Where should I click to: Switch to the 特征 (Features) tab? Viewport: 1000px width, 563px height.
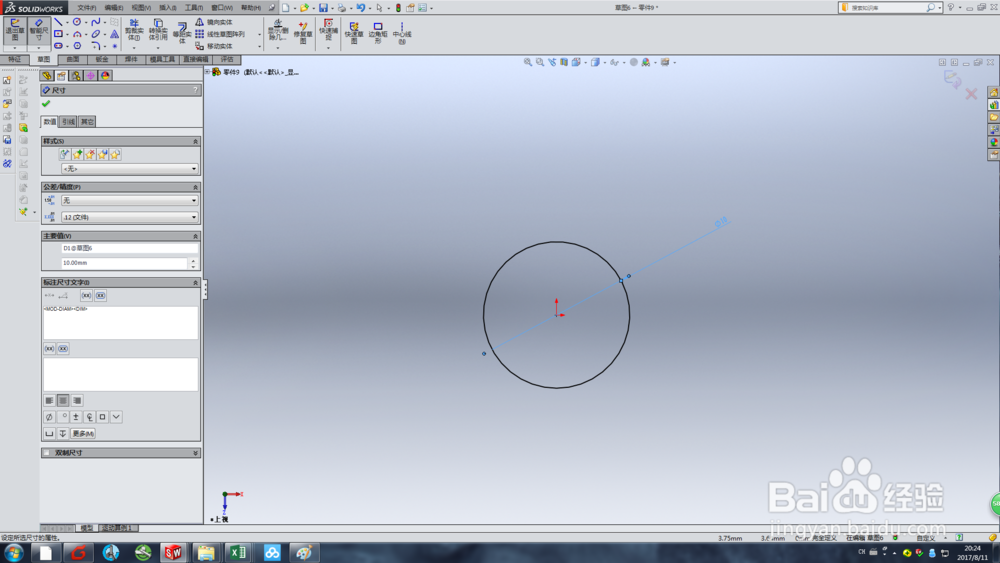(x=14, y=59)
